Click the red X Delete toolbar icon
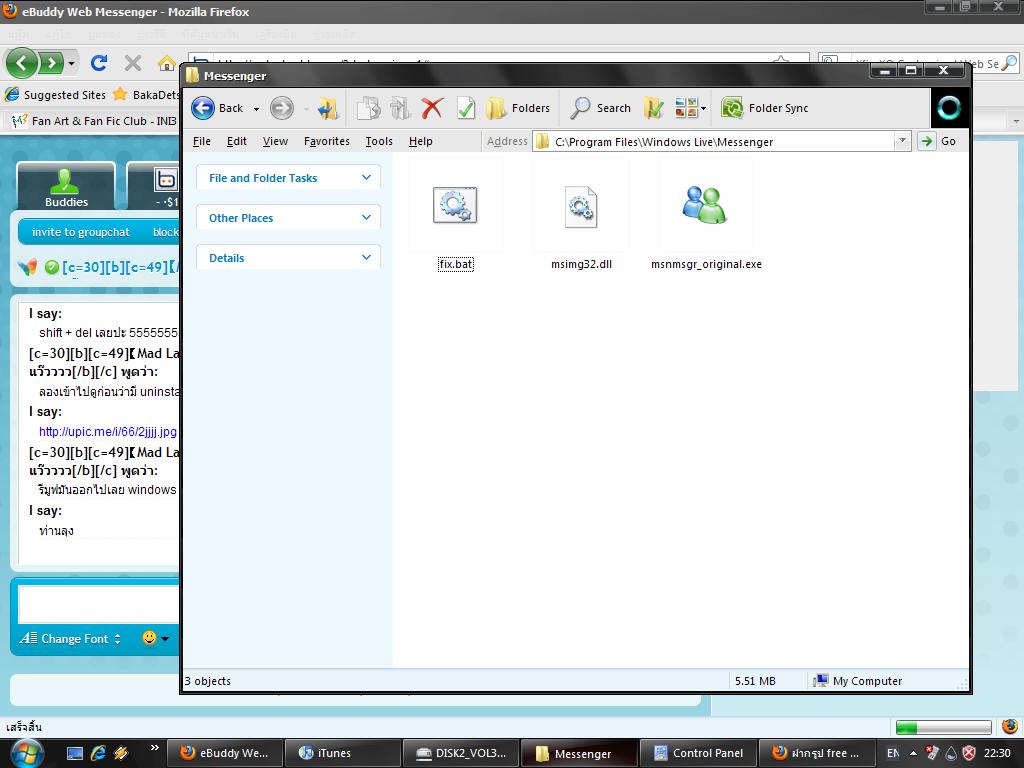The image size is (1024, 768). tap(432, 108)
